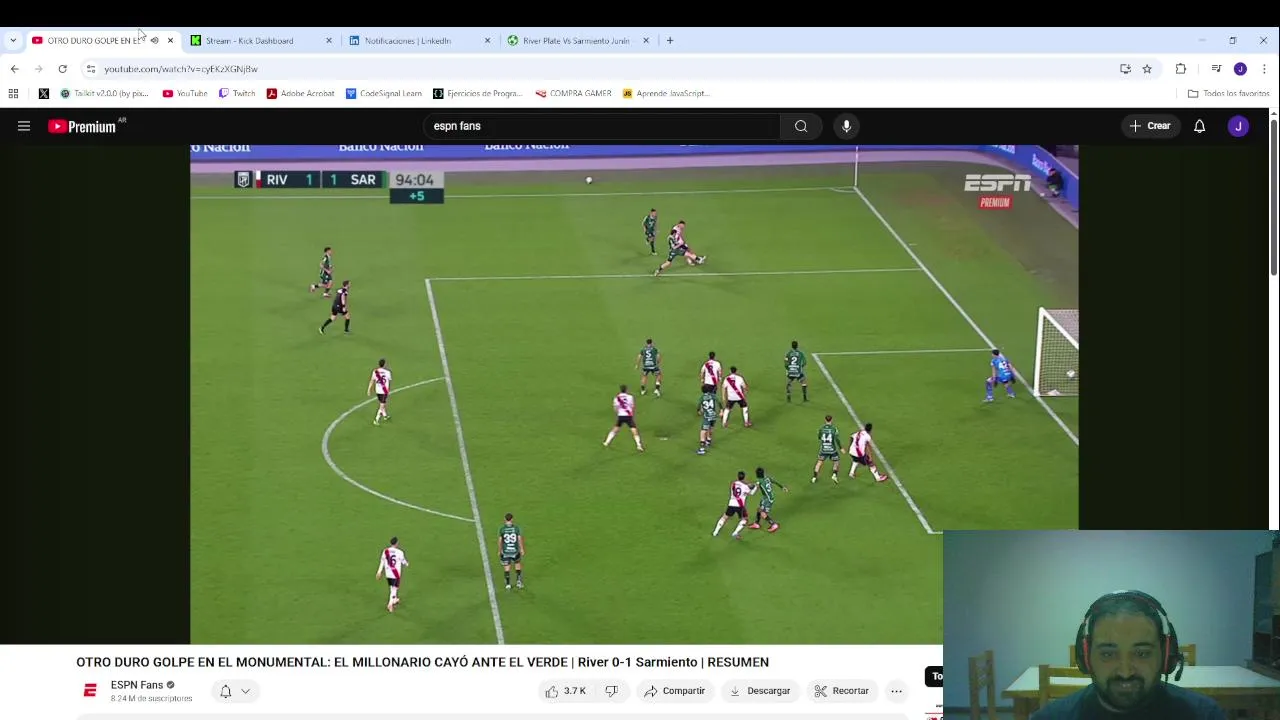Close the LinkedIn notifications tab
The height and width of the screenshot is (720, 1280).
pos(487,41)
